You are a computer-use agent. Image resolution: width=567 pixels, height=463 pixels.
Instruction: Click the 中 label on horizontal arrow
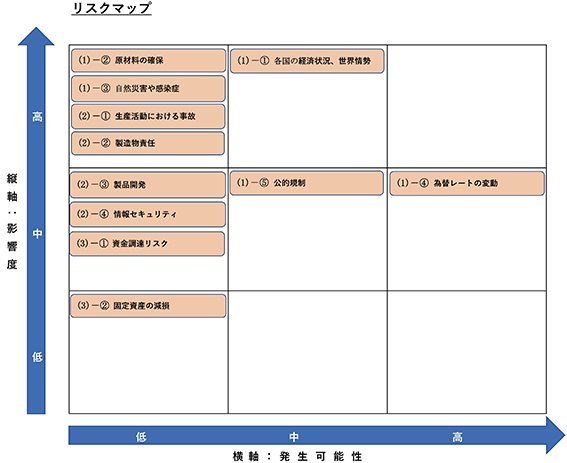point(294,437)
